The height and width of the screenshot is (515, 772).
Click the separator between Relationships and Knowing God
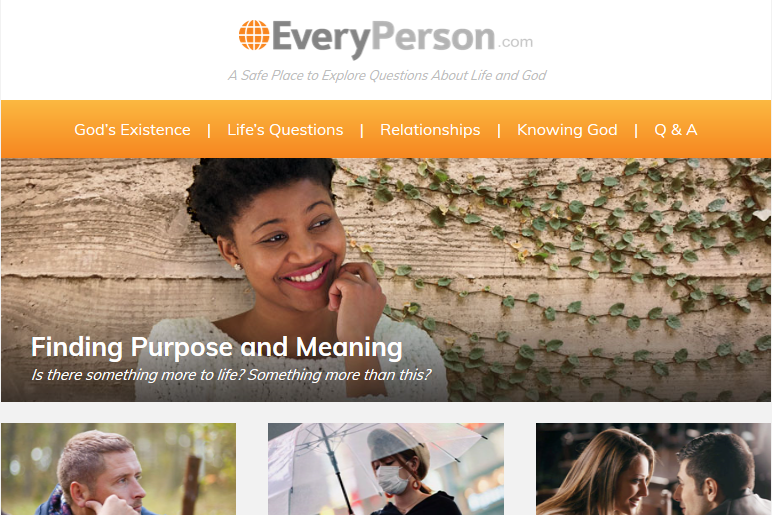click(x=499, y=130)
